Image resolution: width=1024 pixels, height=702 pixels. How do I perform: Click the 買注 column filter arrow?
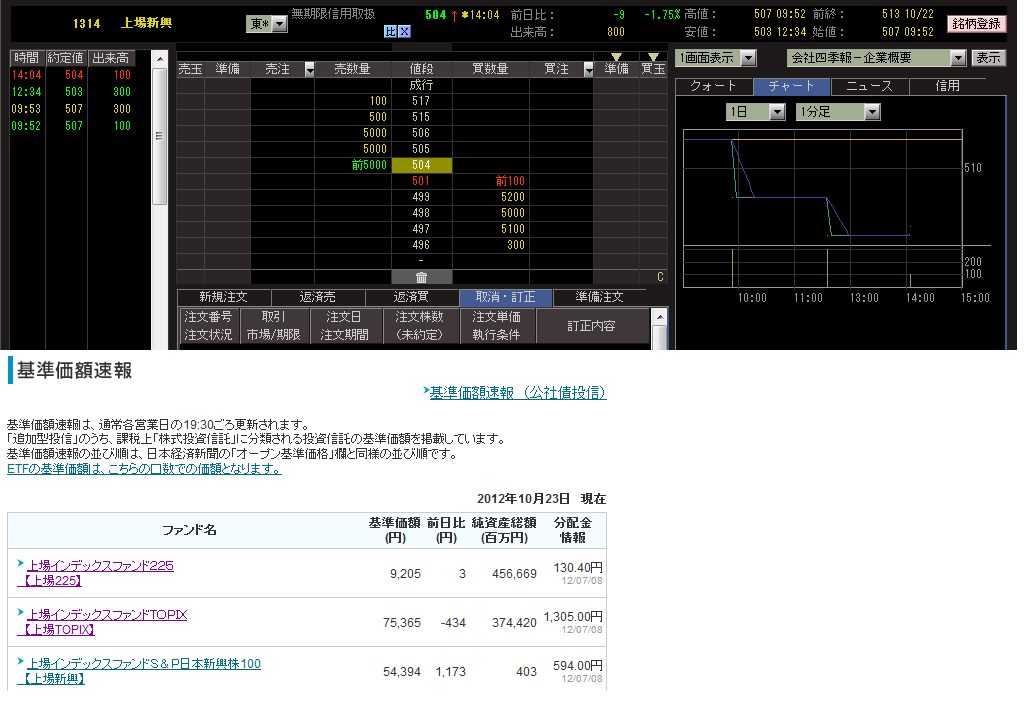[587, 69]
